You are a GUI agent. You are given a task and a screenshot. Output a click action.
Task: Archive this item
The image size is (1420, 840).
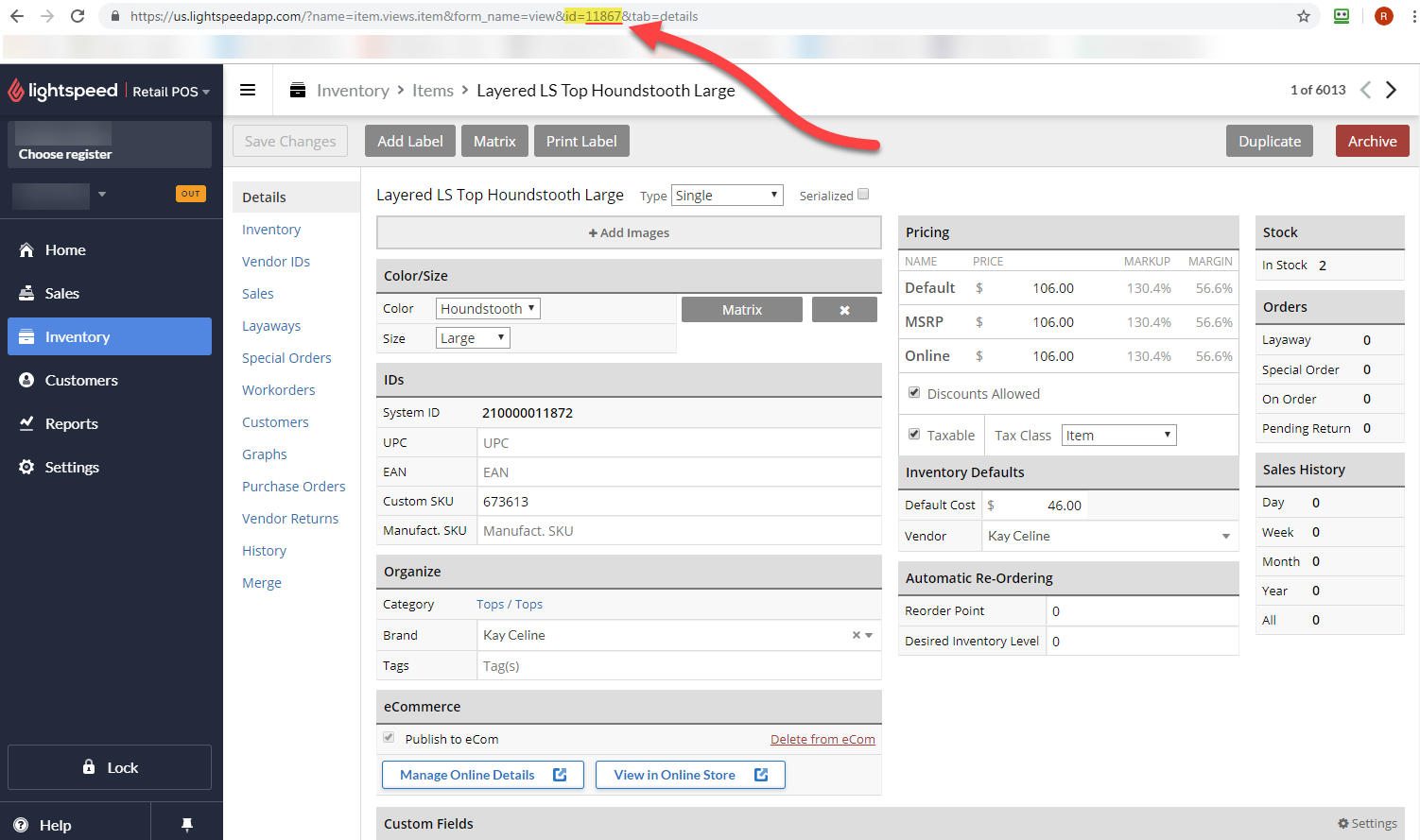coord(1373,141)
